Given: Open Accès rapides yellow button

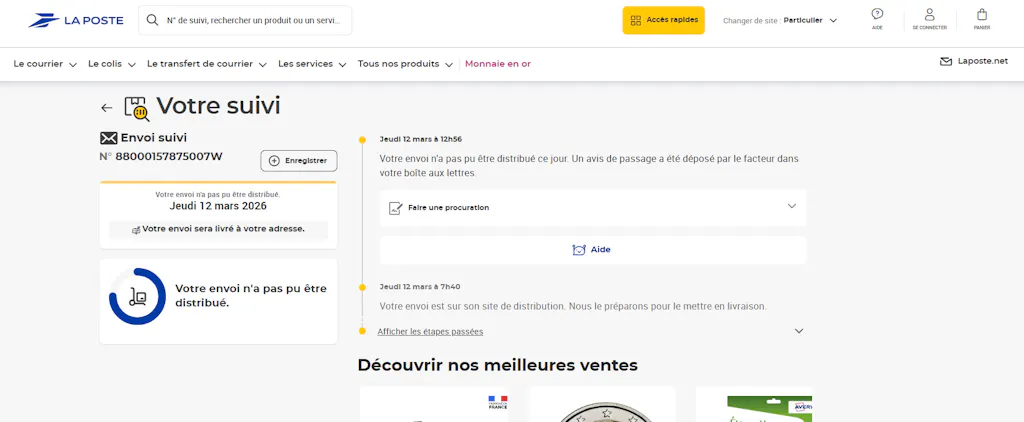Looking at the screenshot, I should 663,20.
